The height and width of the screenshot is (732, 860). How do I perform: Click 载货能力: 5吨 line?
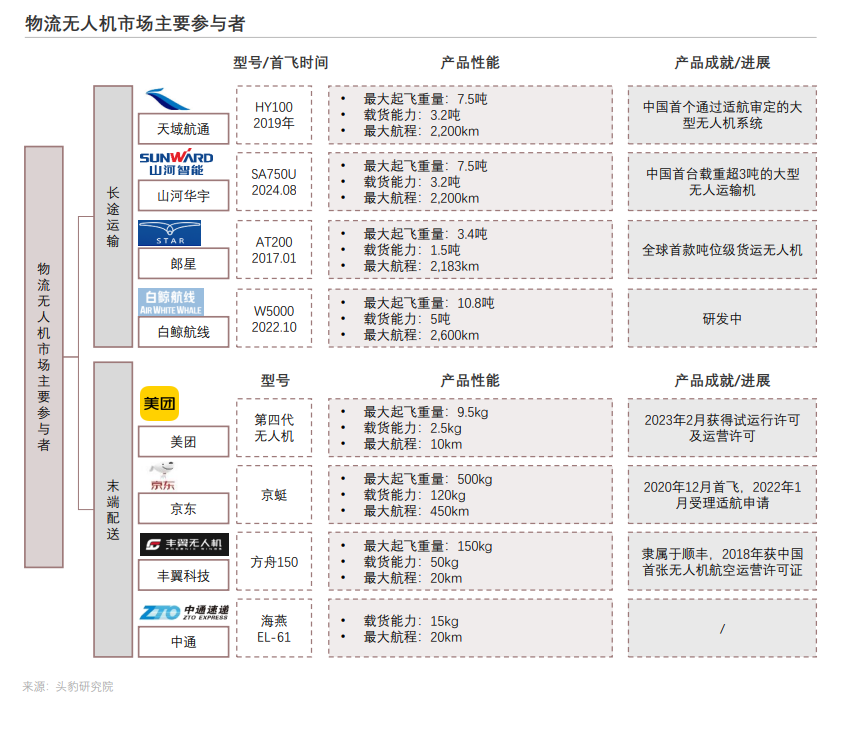point(406,319)
